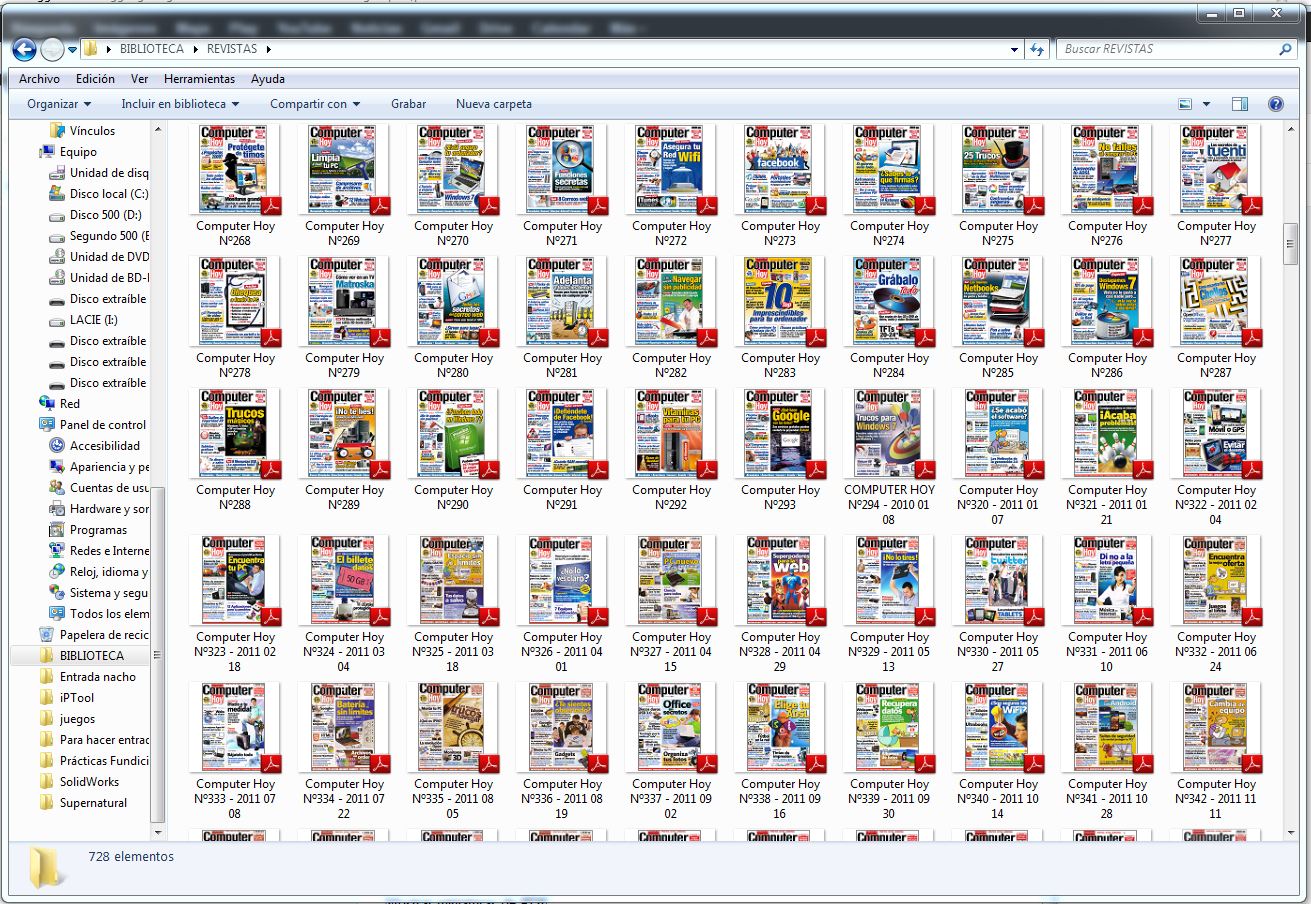Select the Supernatural folder in sidebar

point(83,803)
